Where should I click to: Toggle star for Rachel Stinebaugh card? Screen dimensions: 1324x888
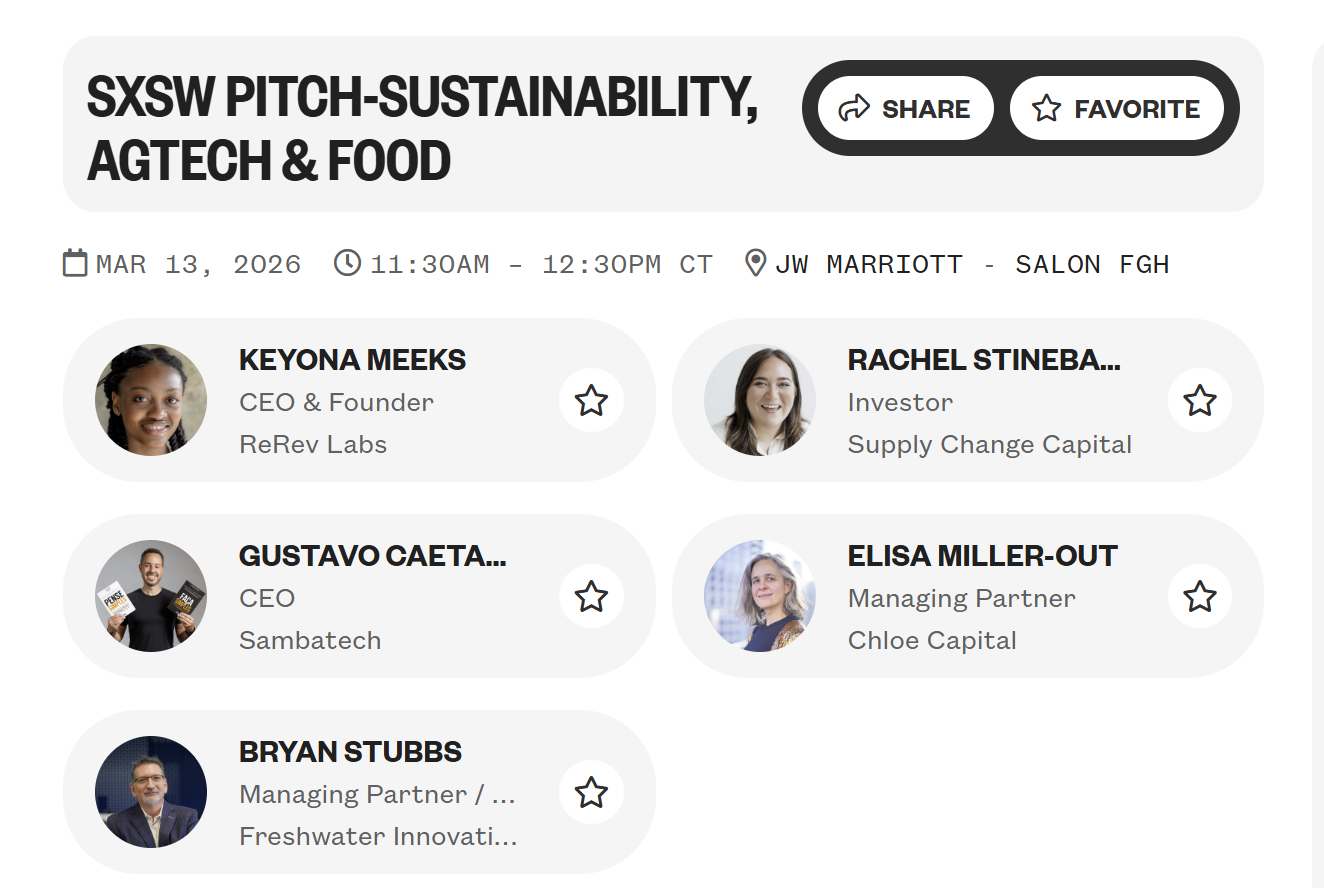[x=1199, y=401]
